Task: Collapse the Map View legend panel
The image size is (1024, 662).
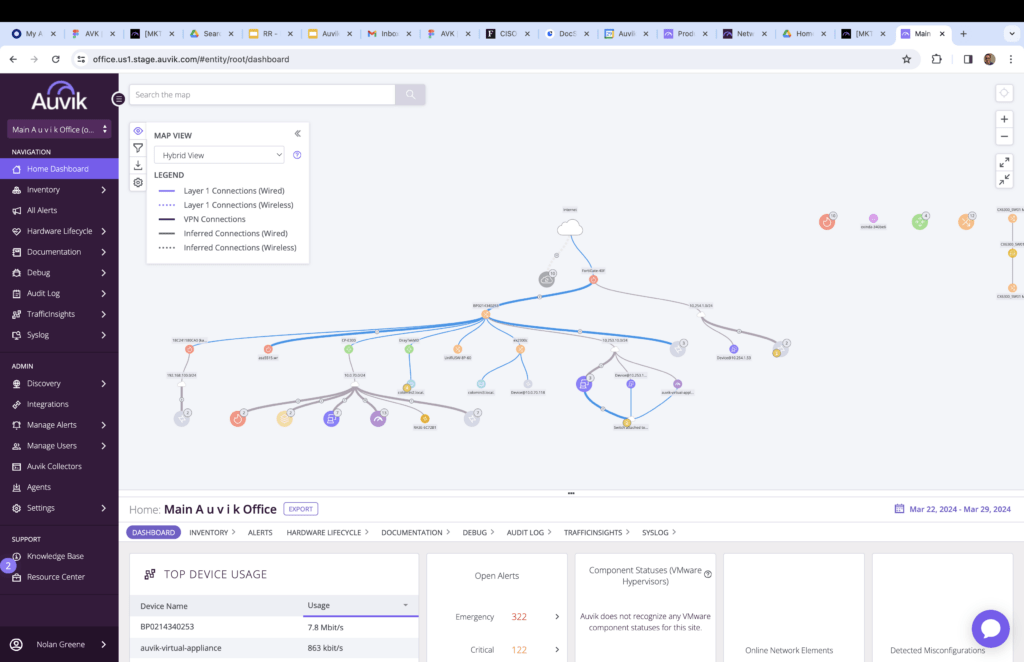Action: 297,134
